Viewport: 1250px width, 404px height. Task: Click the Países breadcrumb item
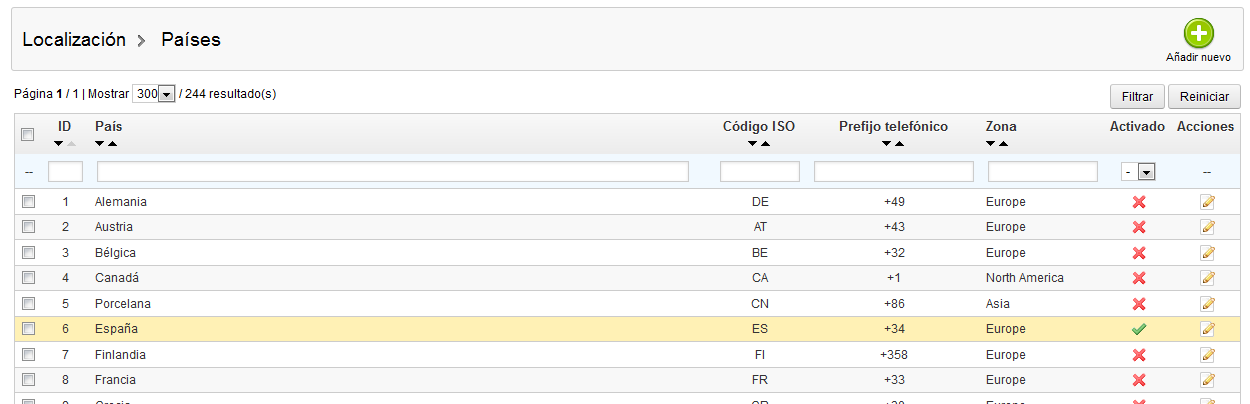[x=191, y=40]
